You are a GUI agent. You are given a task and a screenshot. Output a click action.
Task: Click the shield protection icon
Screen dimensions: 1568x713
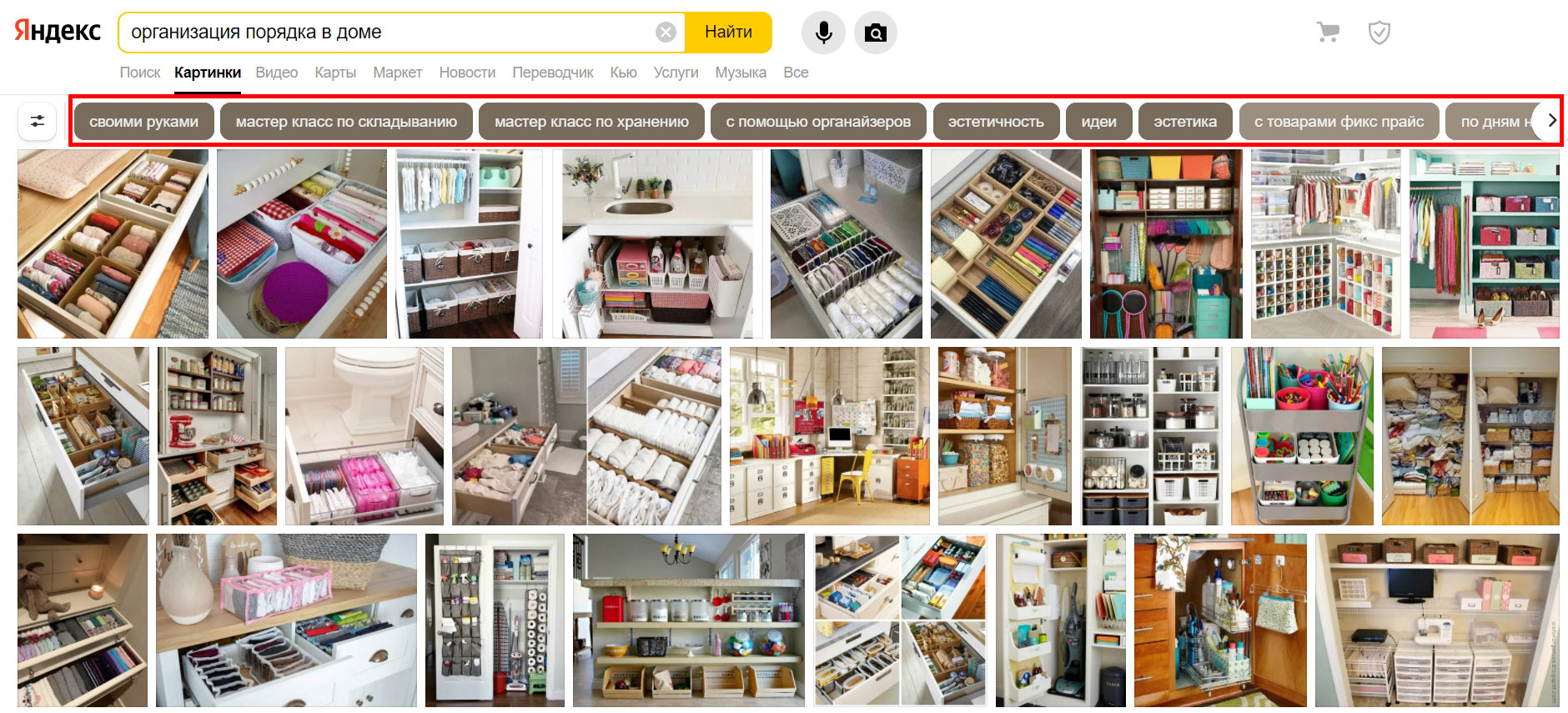point(1380,33)
